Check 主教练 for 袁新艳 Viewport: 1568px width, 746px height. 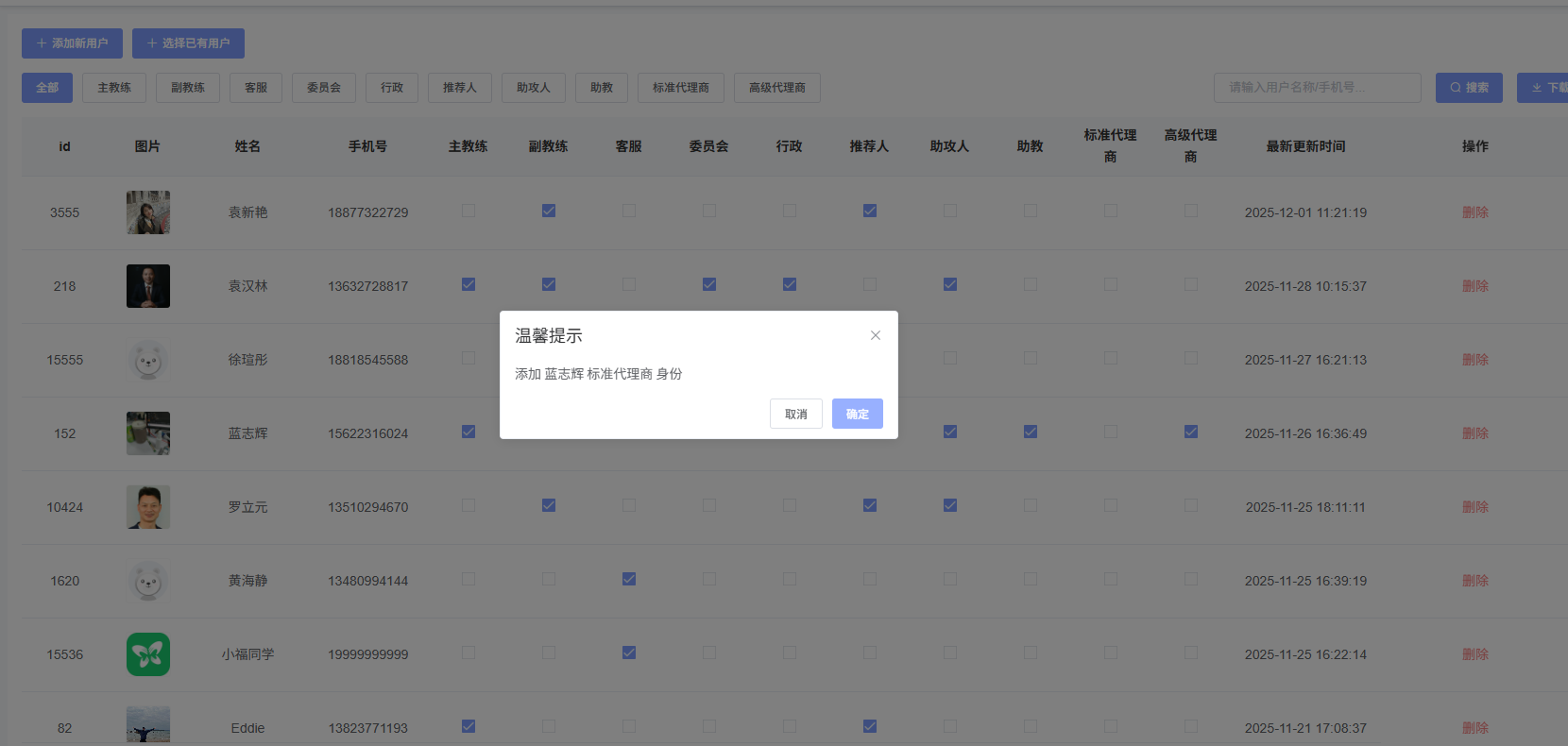[469, 211]
